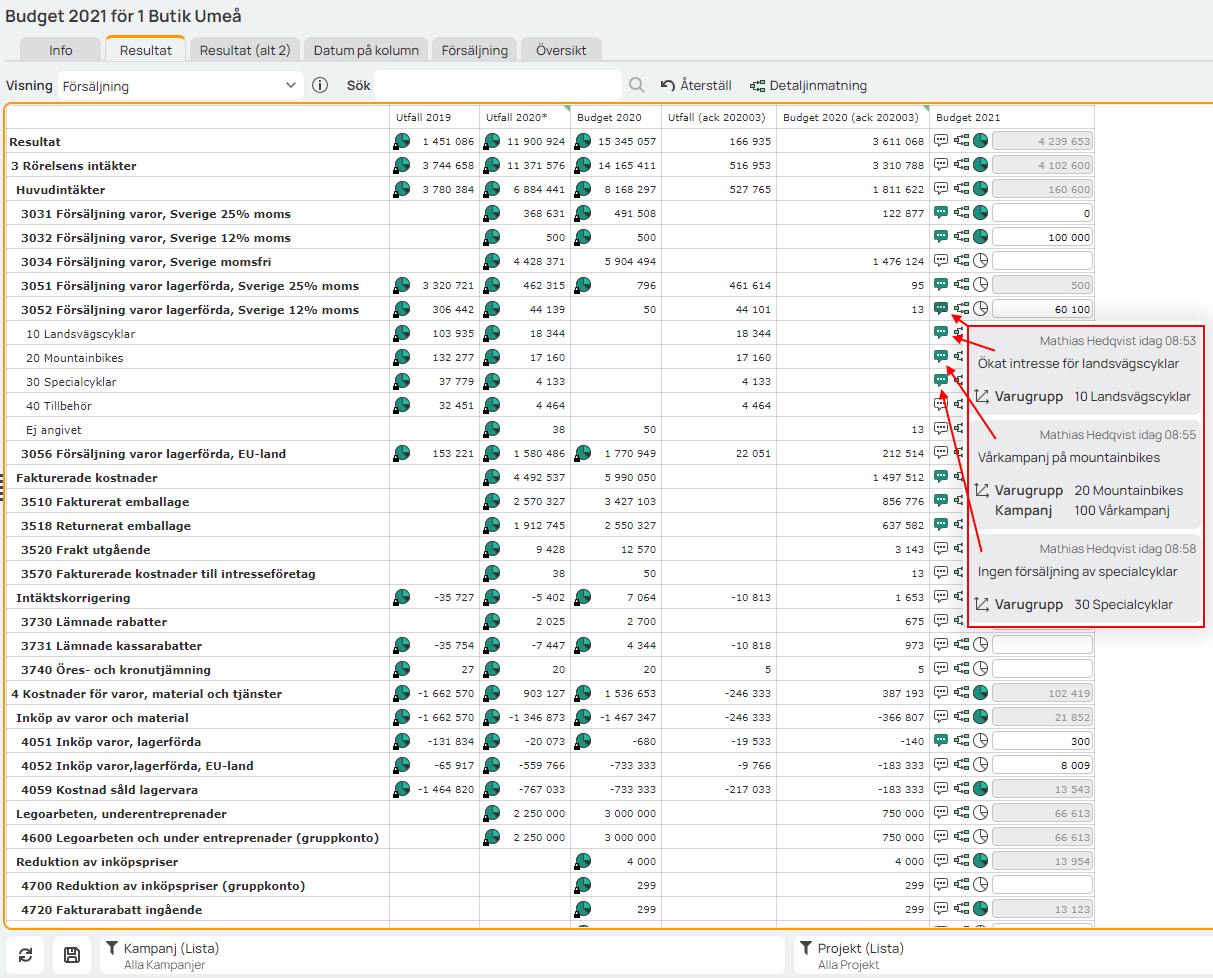
Task: Click comment text Ökat intresse för landsvägscyklar
Action: click(1078, 363)
